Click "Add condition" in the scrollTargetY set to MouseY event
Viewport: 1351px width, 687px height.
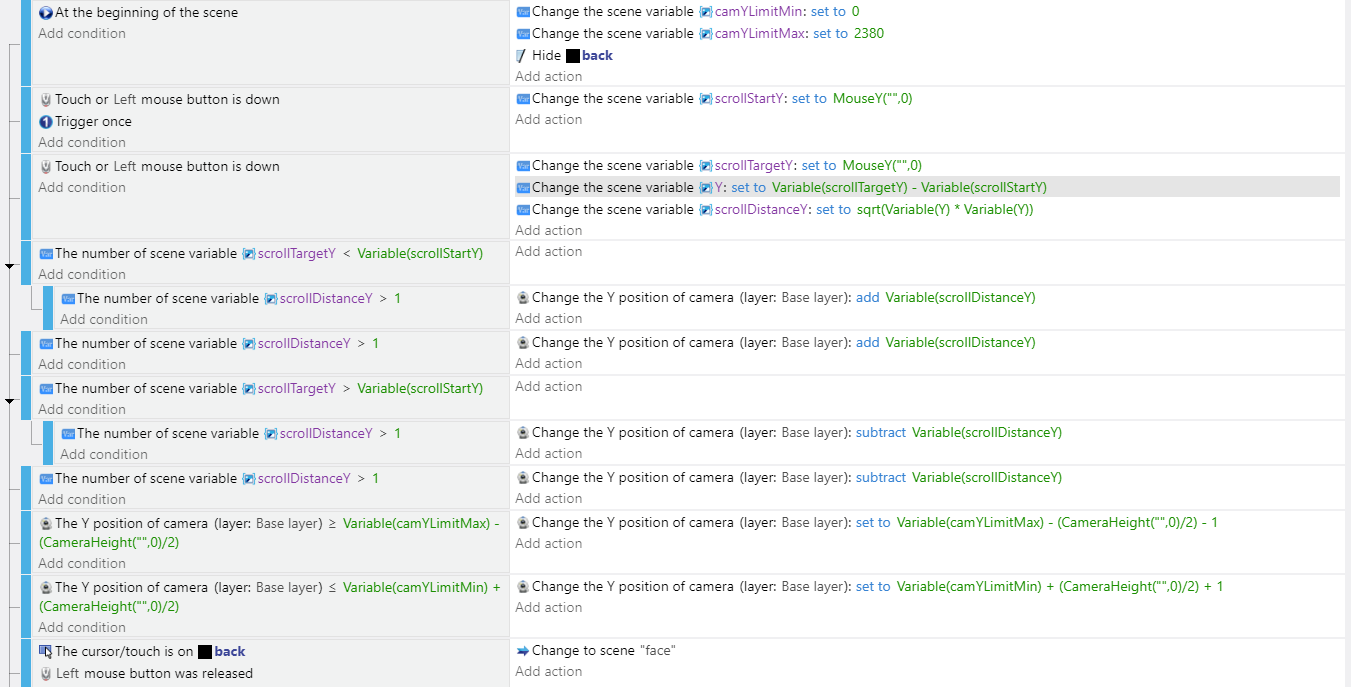pyautogui.click(x=82, y=187)
